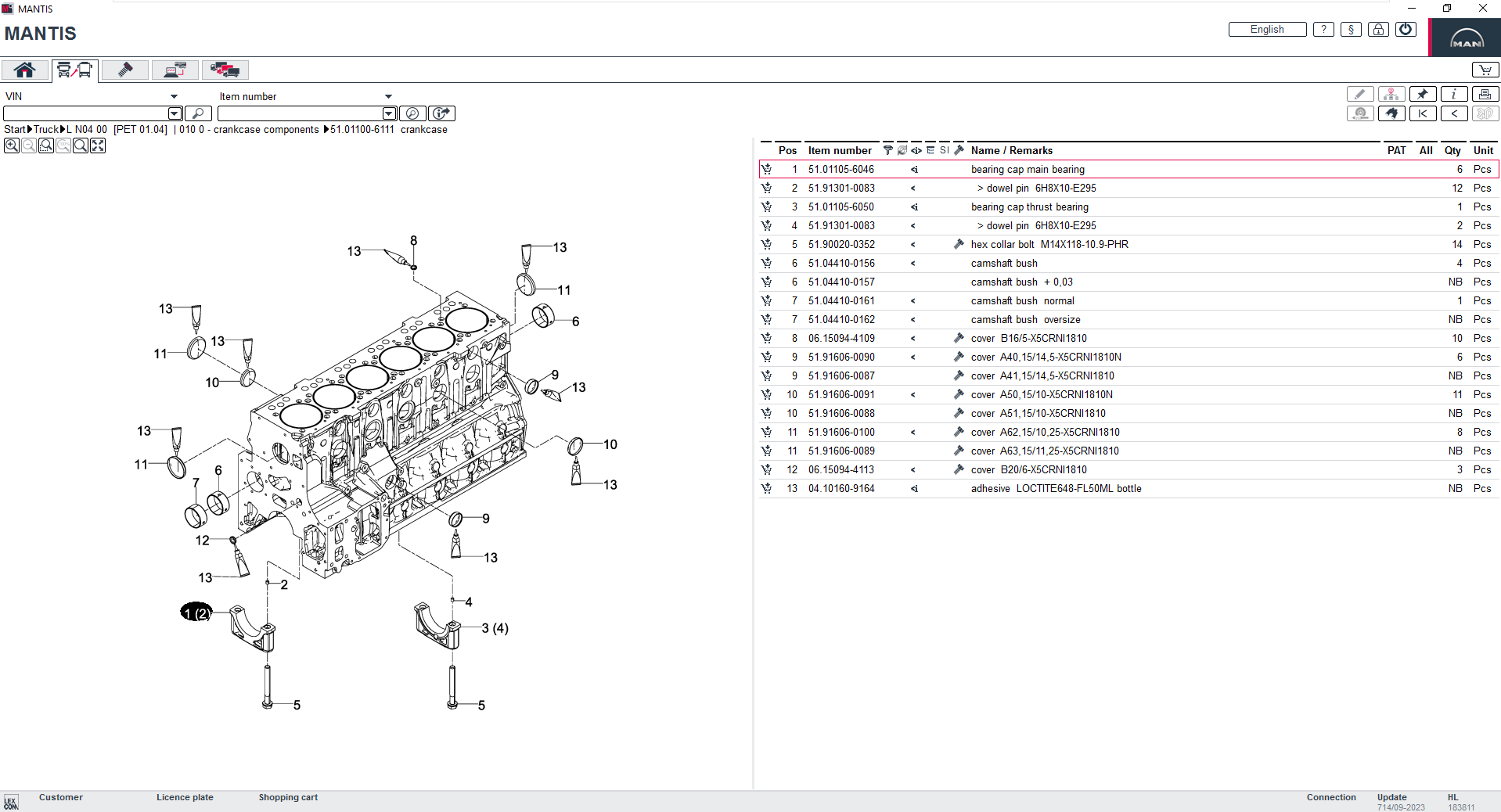Click the question mark help button
The image size is (1501, 812).
[1323, 30]
